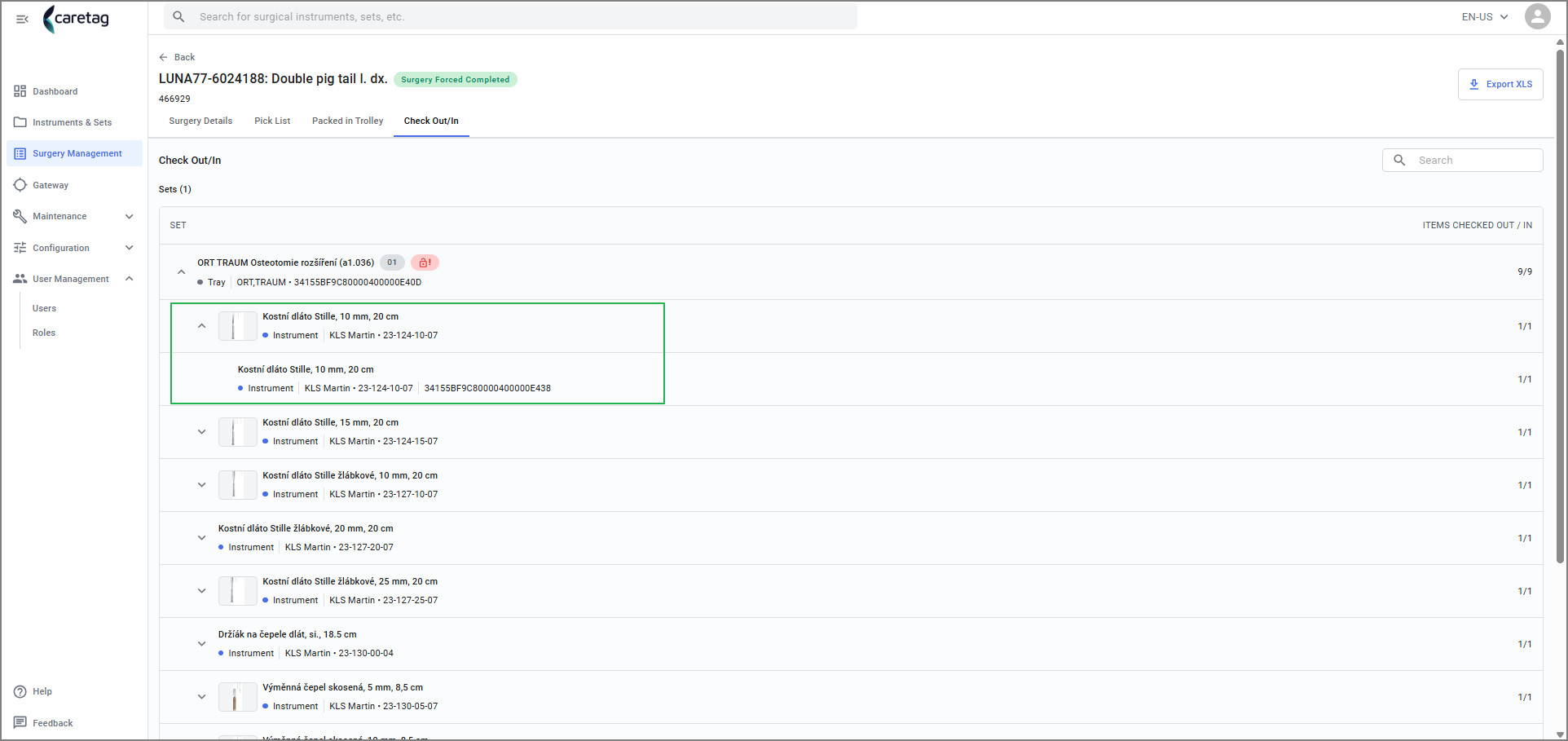Screen dimensions: 1568x741
Task: Click the download icon in Export XLS
Action: click(1473, 84)
